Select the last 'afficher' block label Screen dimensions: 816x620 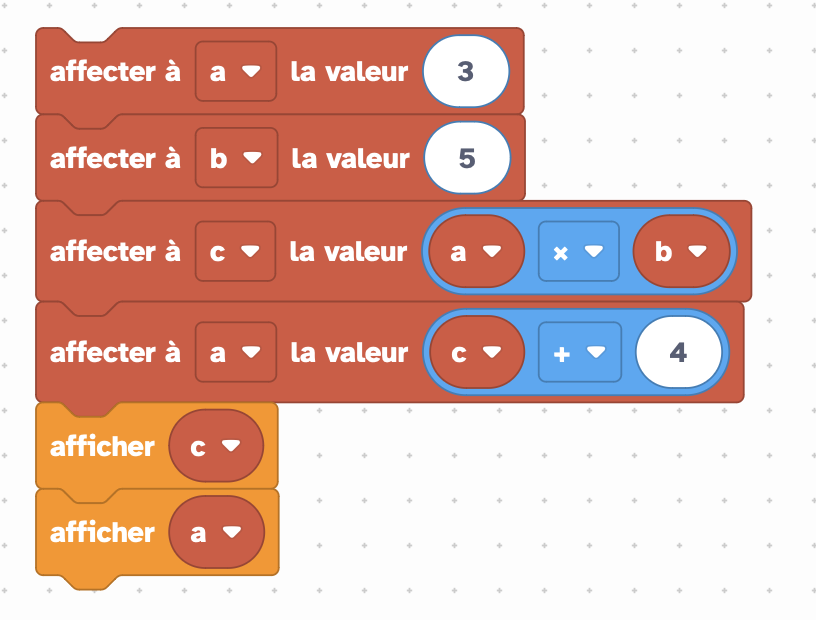pyautogui.click(x=103, y=533)
